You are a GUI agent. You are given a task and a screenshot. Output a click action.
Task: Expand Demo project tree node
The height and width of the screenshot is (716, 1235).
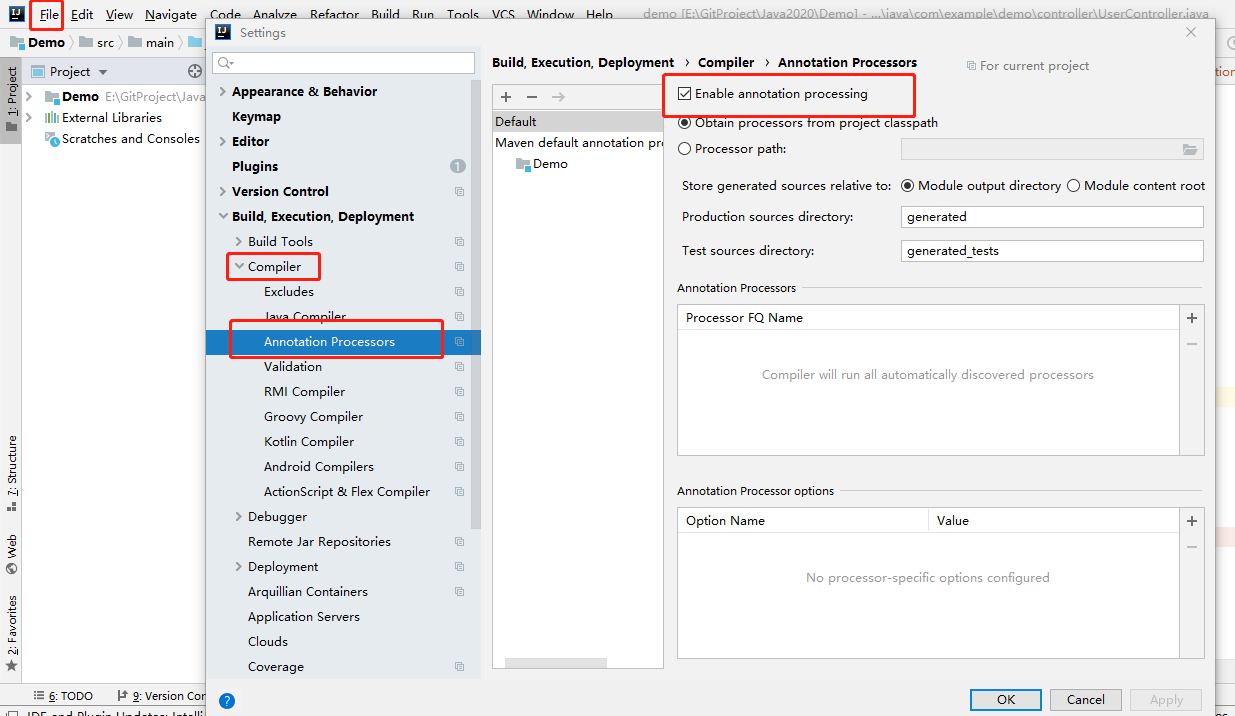(29, 97)
